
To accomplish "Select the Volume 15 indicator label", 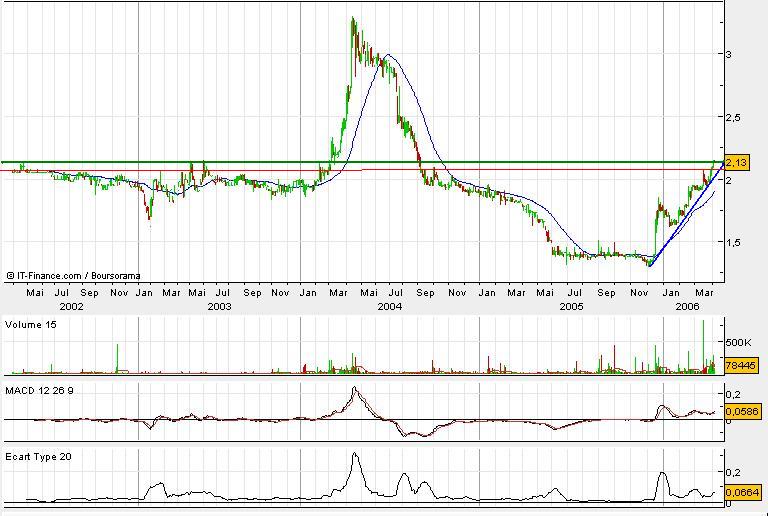I will click(31, 325).
